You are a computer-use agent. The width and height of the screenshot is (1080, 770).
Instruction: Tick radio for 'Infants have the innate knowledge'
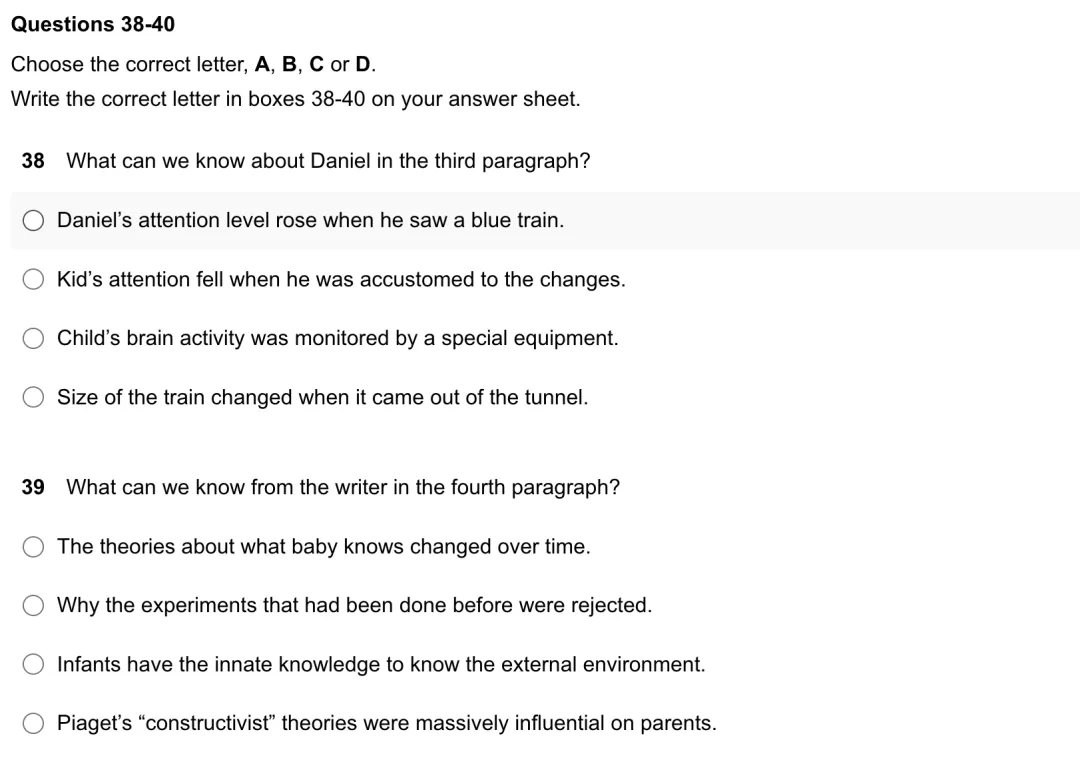tap(33, 664)
